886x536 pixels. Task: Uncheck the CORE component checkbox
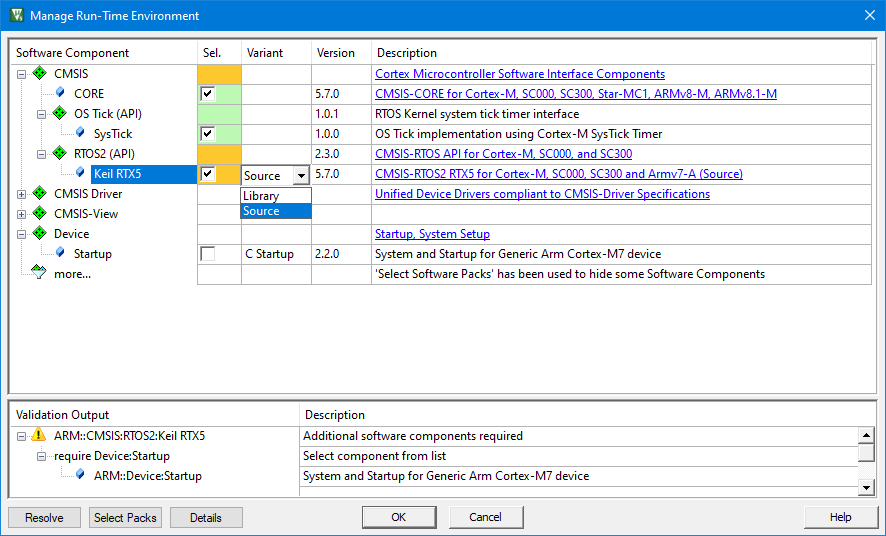(x=208, y=94)
